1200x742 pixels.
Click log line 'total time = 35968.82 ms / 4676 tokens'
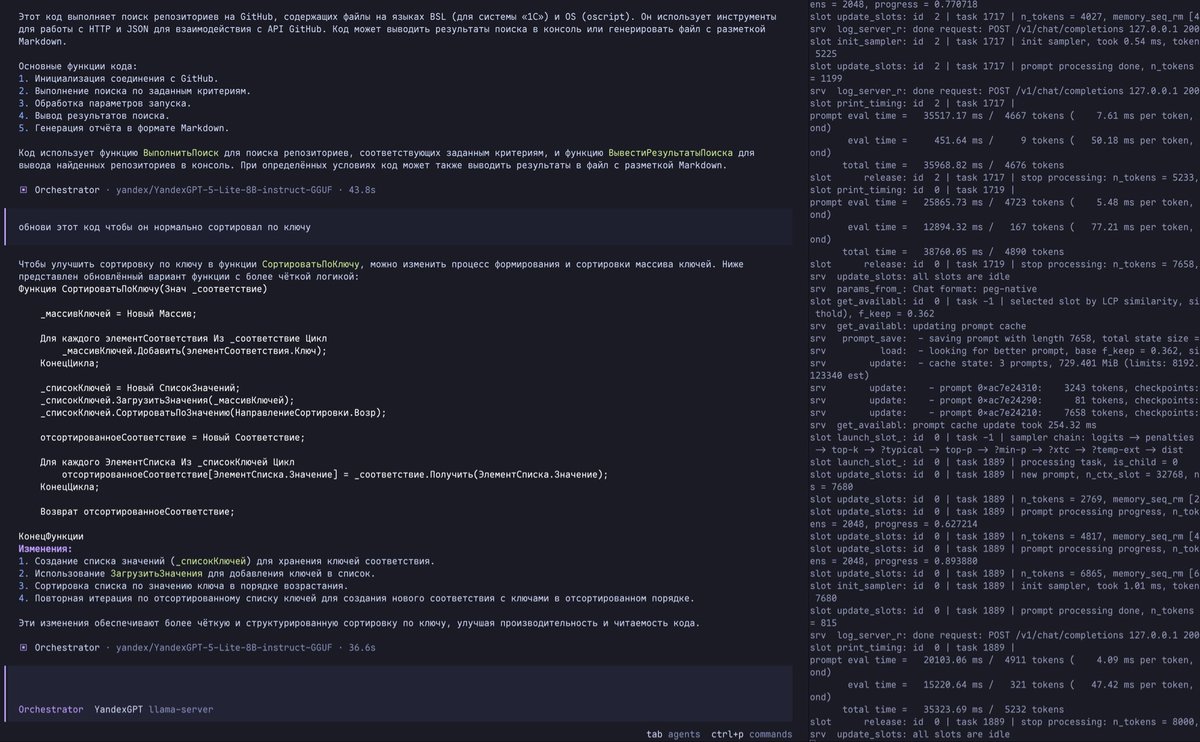point(953,165)
